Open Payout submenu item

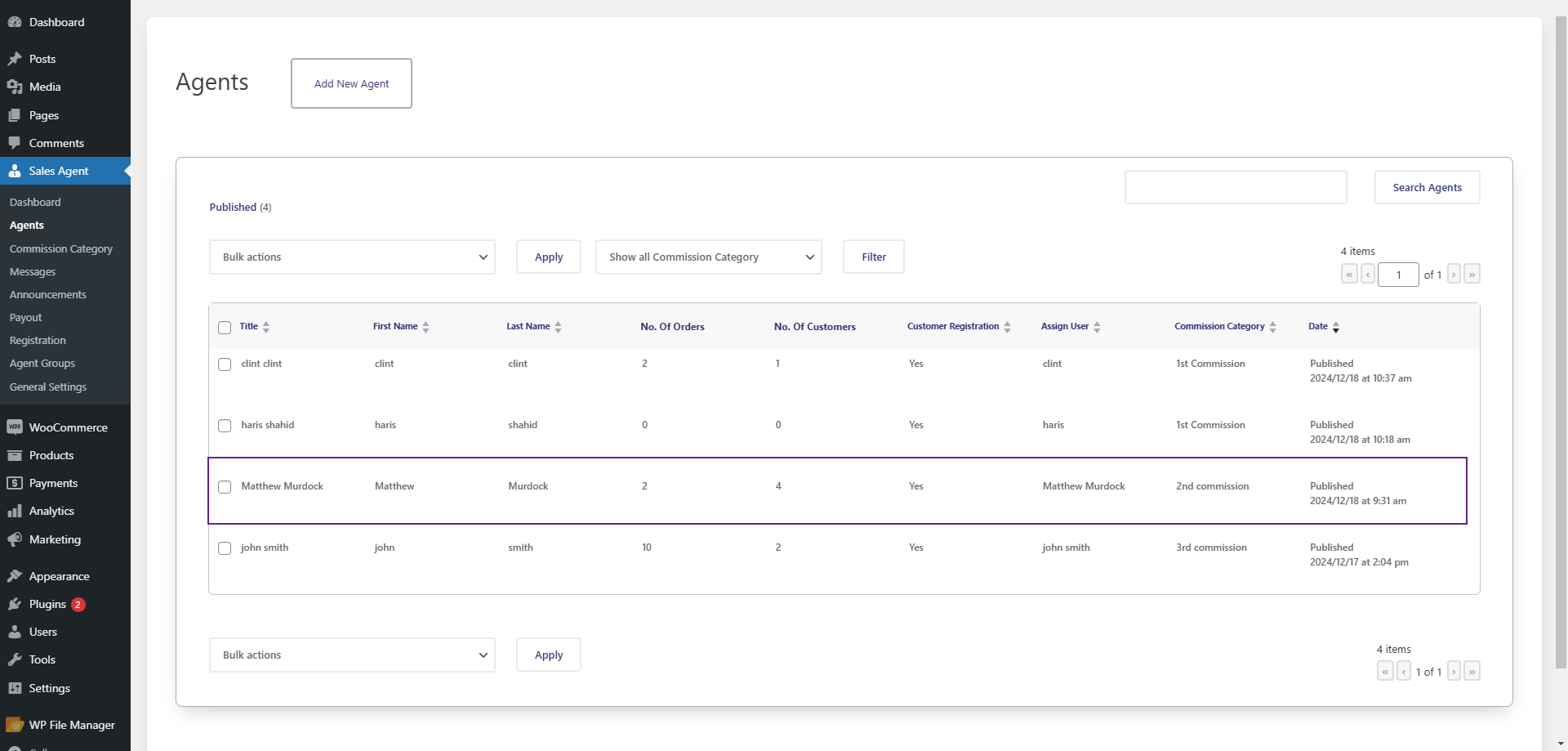pos(26,317)
